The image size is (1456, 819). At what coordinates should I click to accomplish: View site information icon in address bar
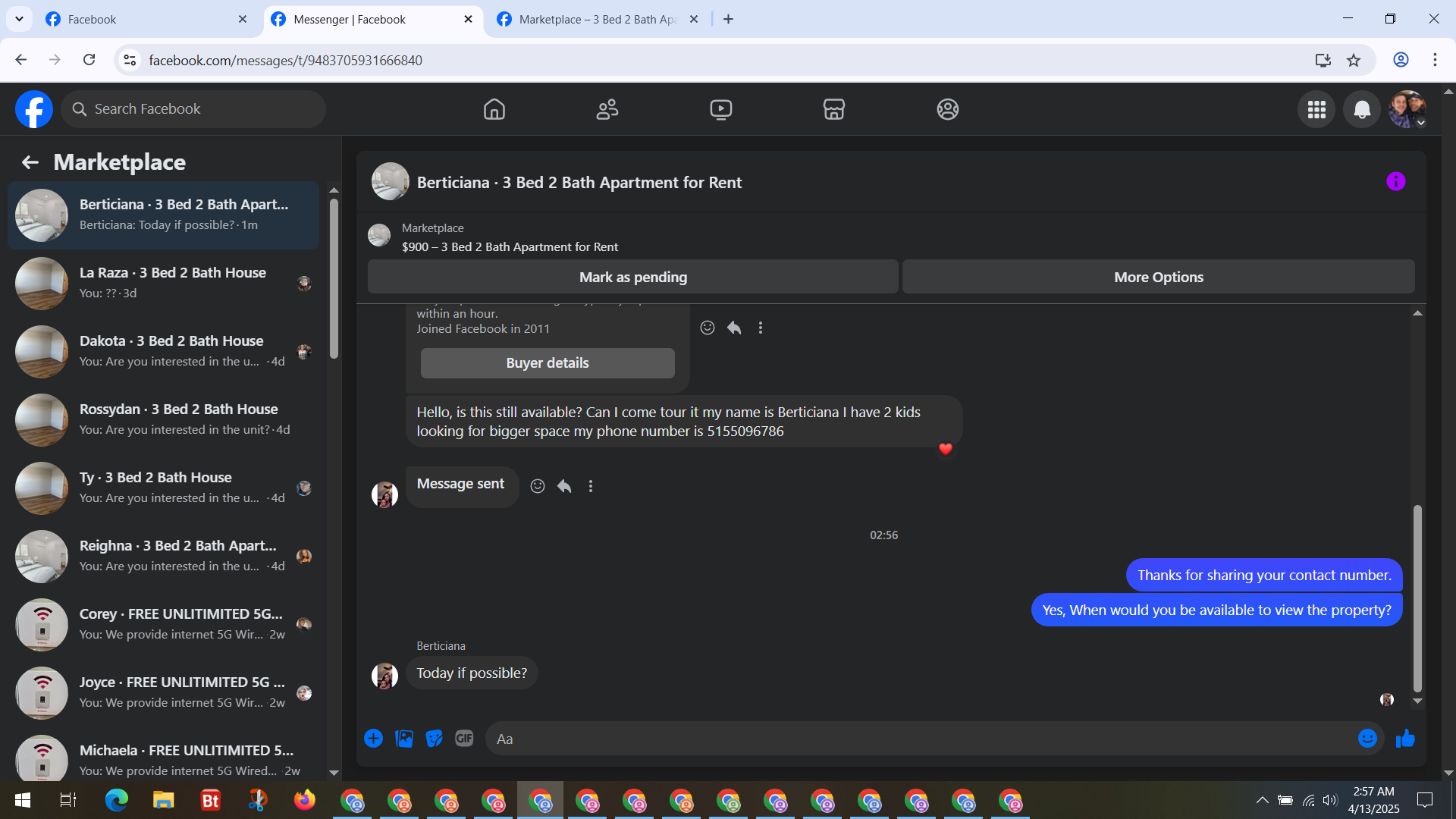[x=130, y=60]
